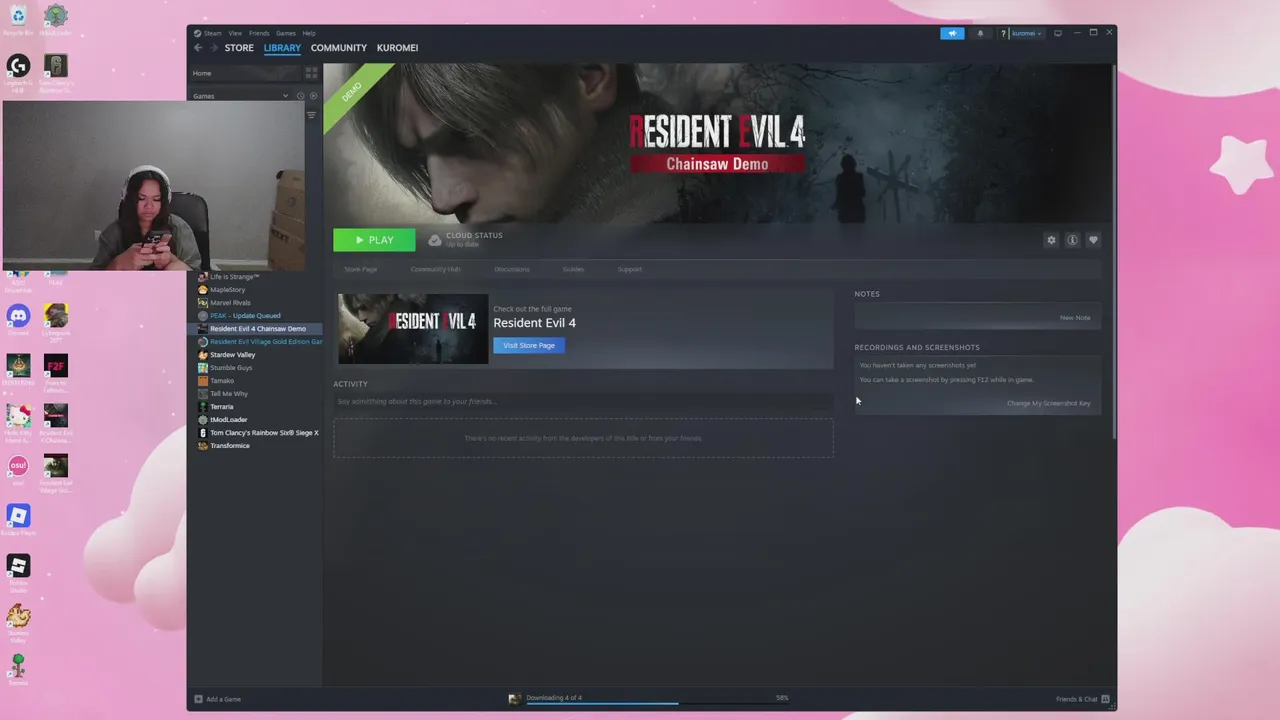This screenshot has width=1280, height=720.
Task: Open the Support link
Action: [x=630, y=269]
